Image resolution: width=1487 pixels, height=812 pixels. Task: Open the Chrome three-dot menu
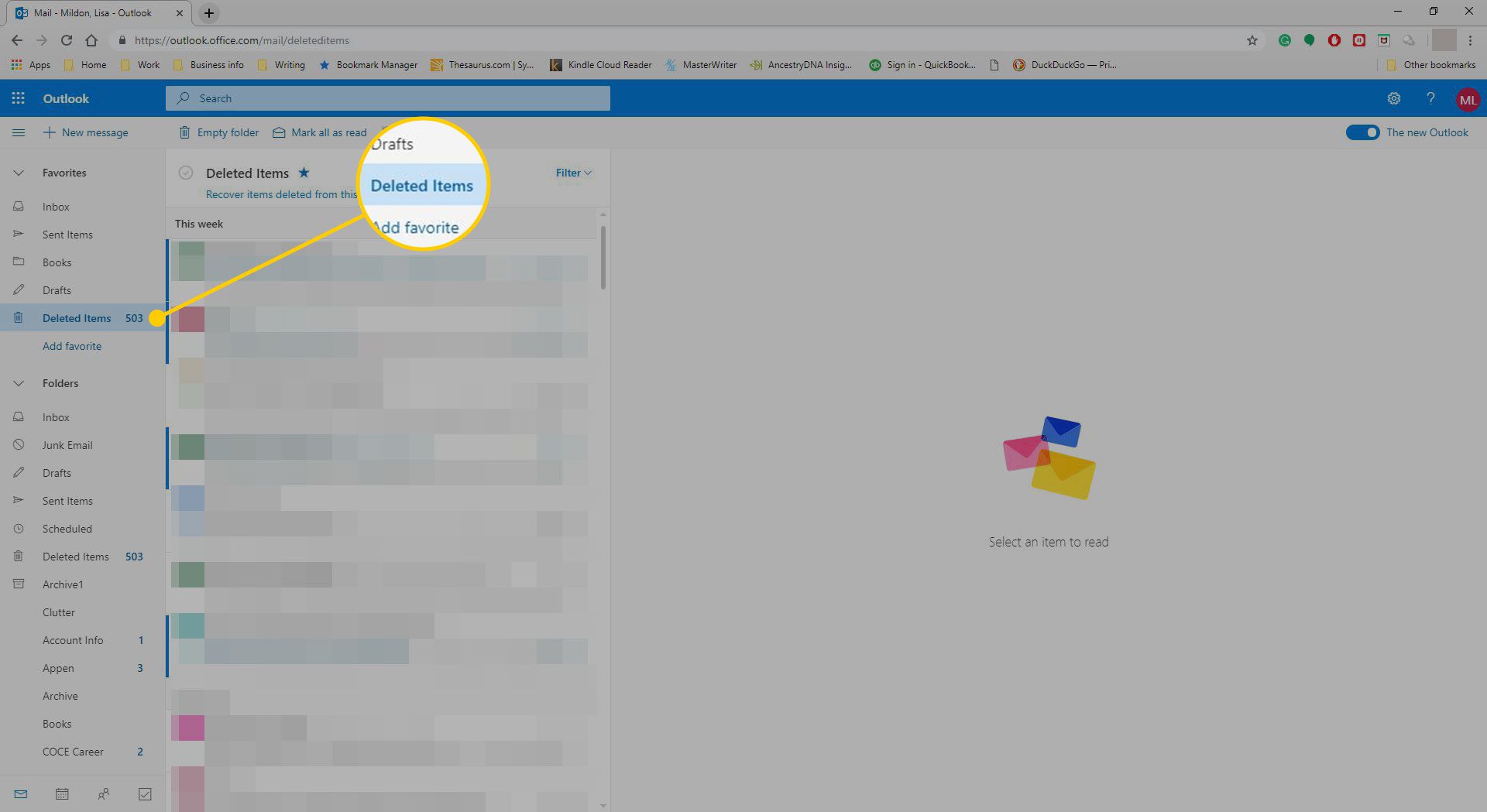(x=1470, y=40)
